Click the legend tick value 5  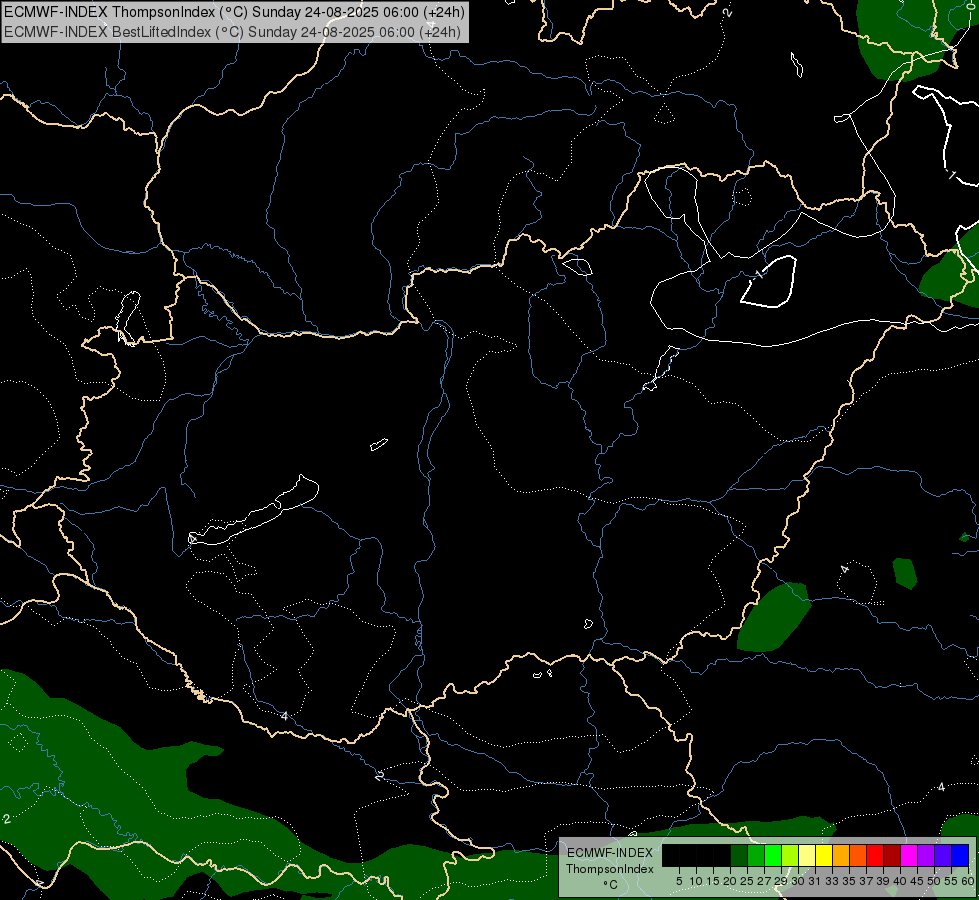[679, 881]
